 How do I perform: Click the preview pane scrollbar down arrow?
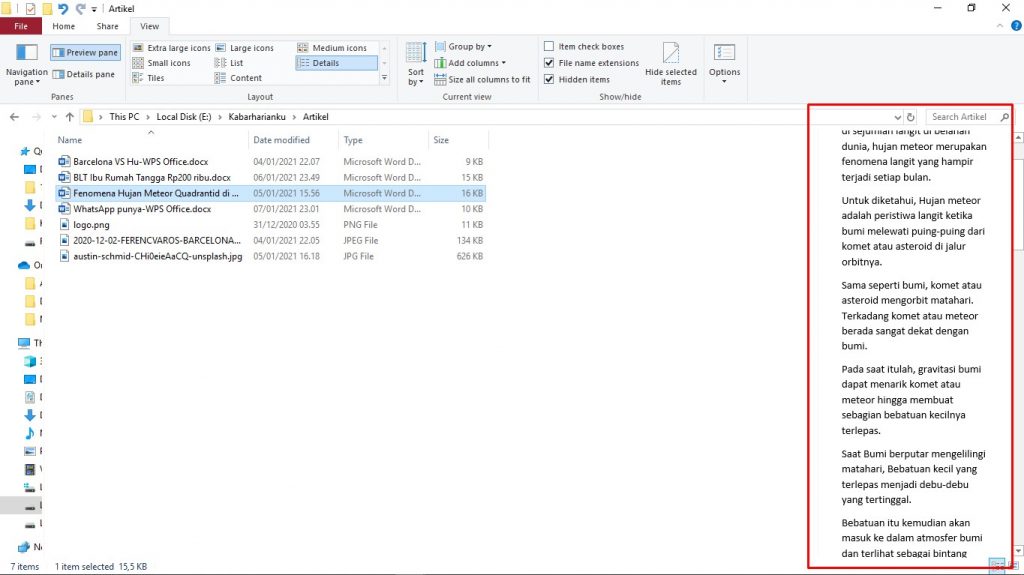pos(1018,551)
